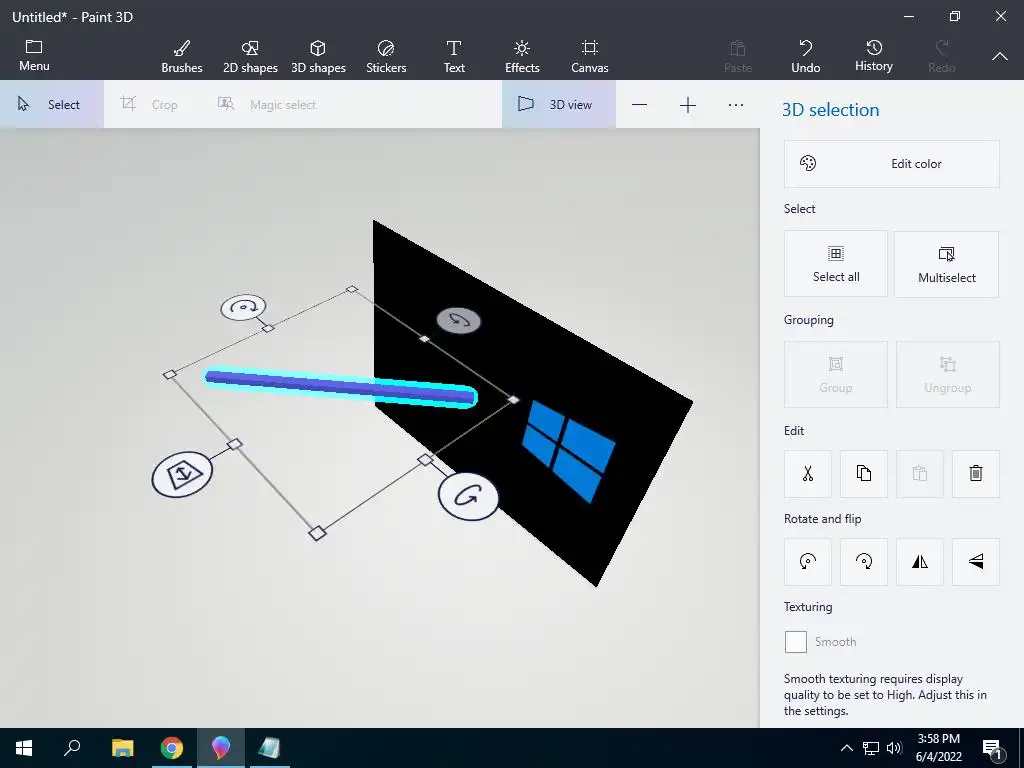
Task: Enable Multiselect mode
Action: (x=946, y=264)
